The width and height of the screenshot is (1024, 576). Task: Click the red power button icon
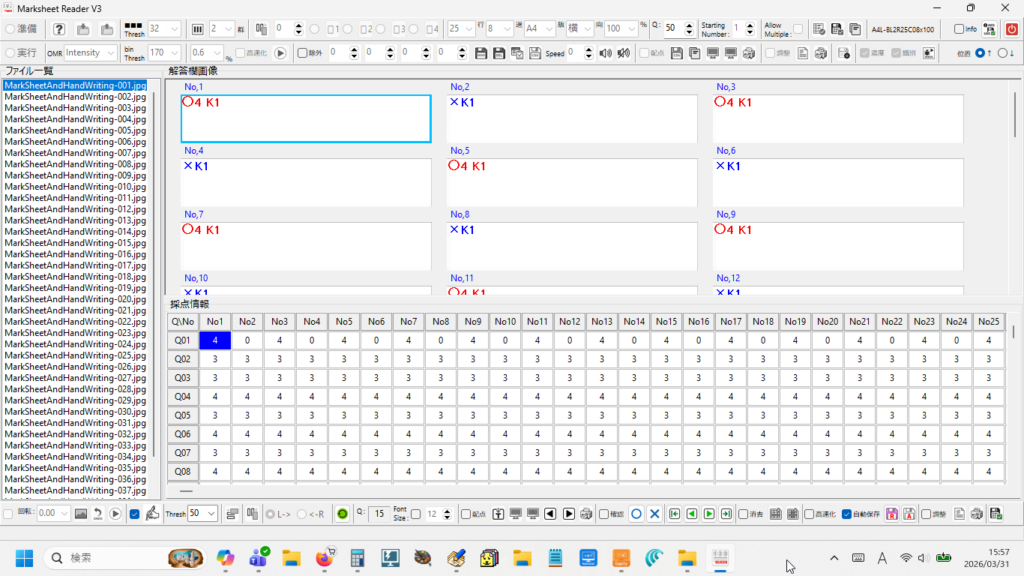(x=1011, y=29)
